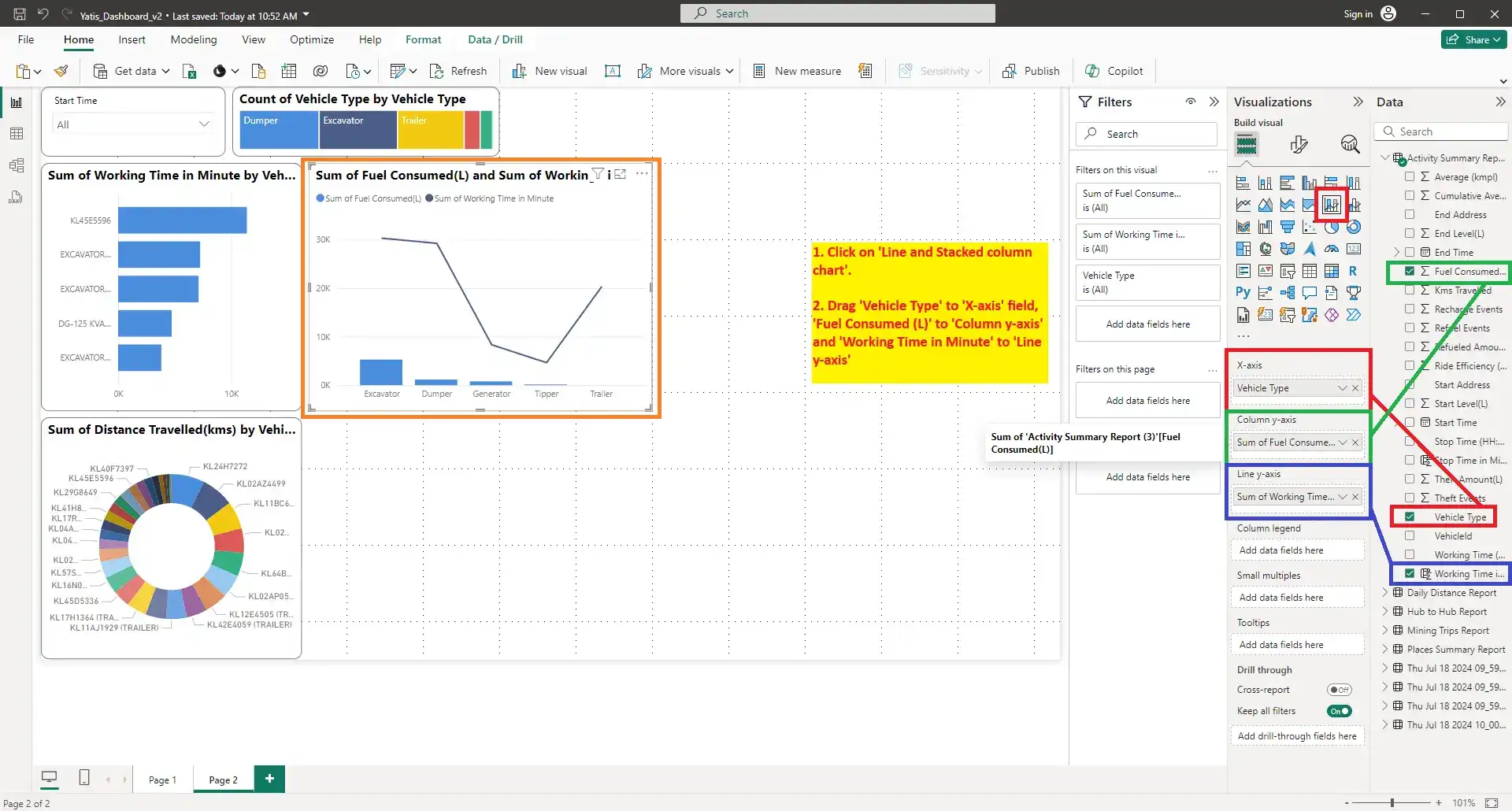The image size is (1512, 811).
Task: Turn off the Keep all filters toggle
Action: (x=1339, y=711)
